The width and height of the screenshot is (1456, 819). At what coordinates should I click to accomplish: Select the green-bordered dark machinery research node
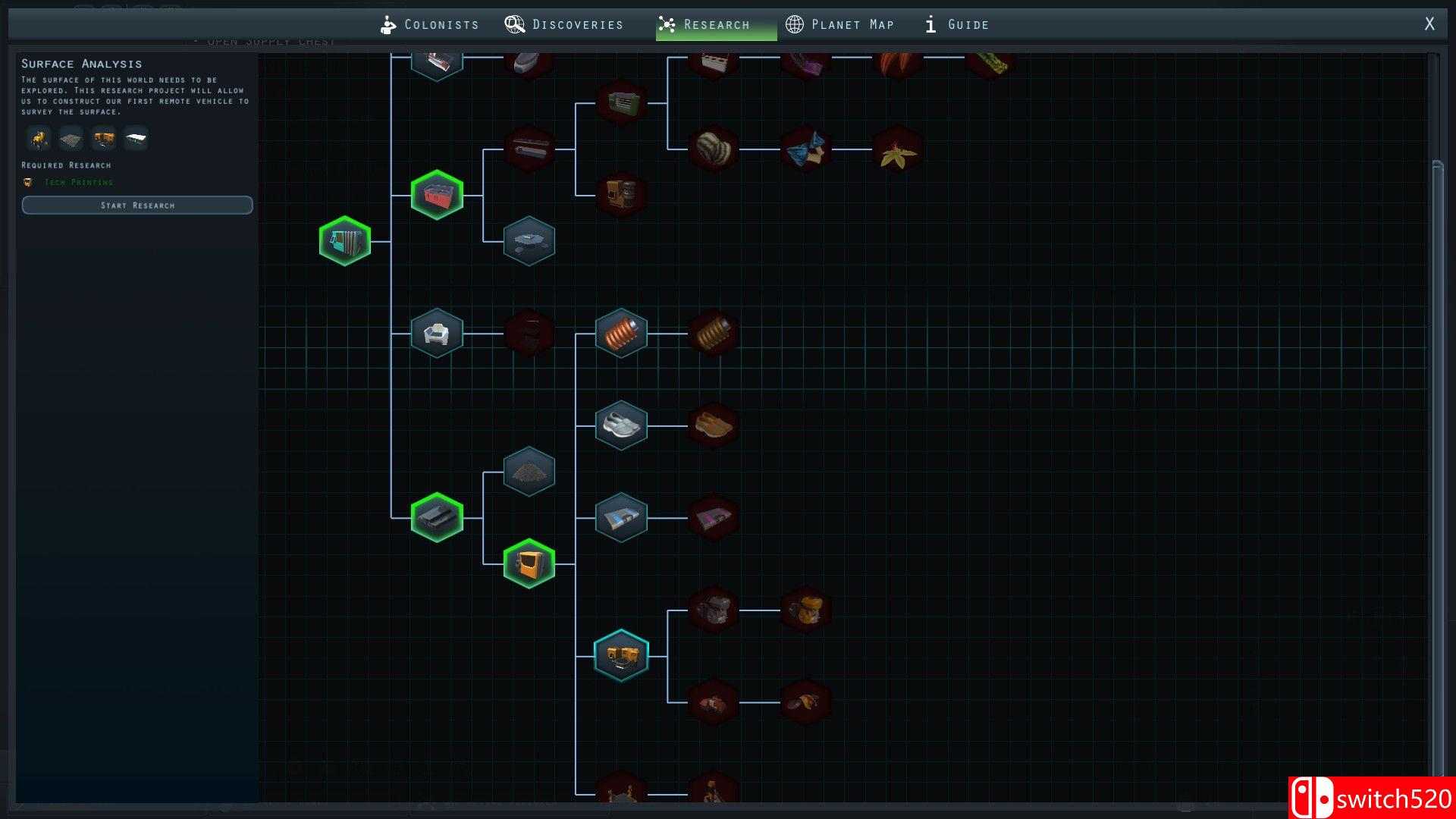coord(437,518)
